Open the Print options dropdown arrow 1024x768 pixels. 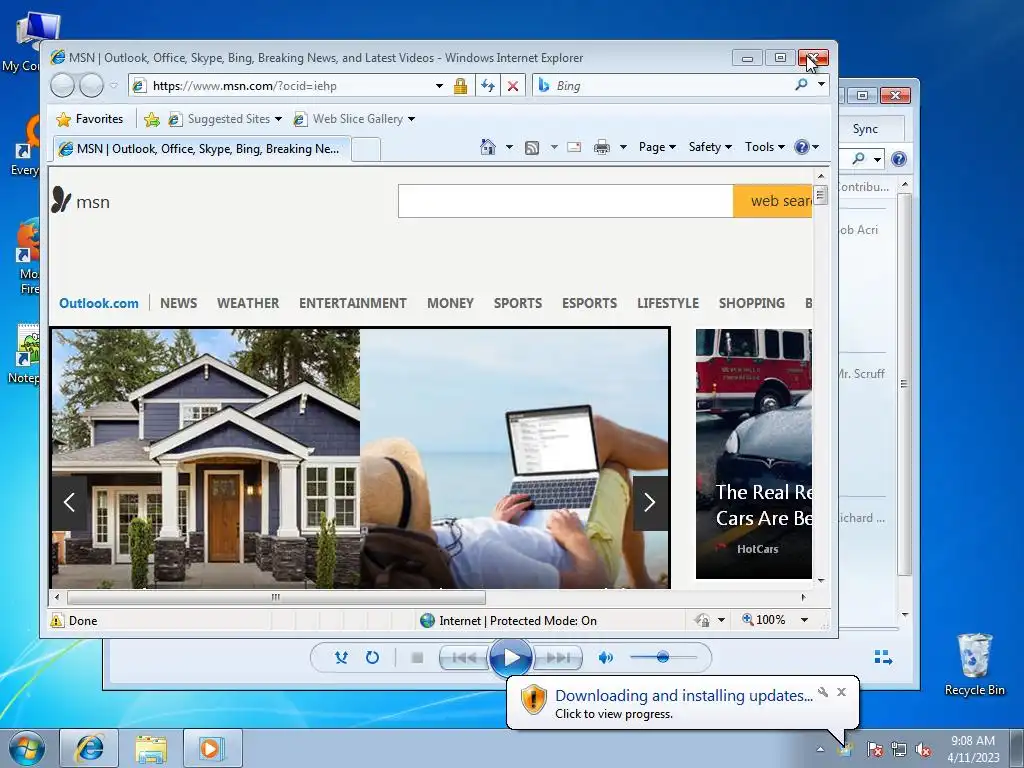coord(623,147)
